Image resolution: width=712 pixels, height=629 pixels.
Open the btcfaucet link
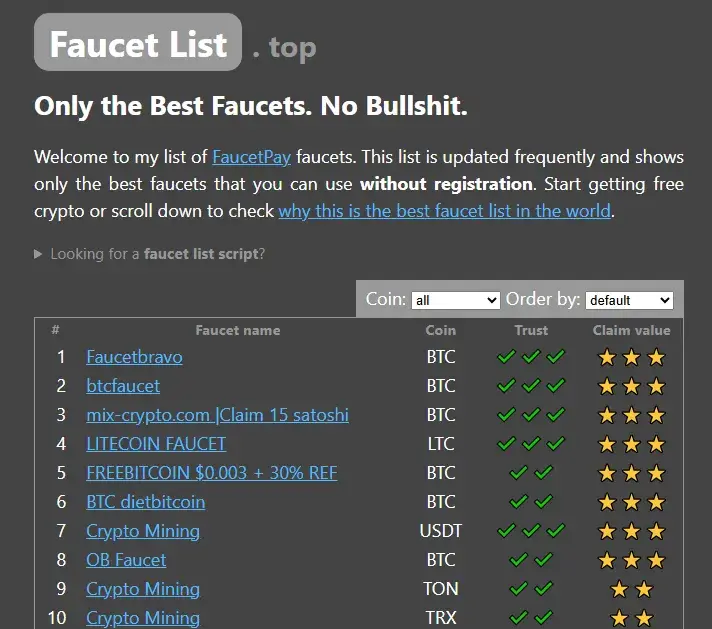click(x=123, y=386)
